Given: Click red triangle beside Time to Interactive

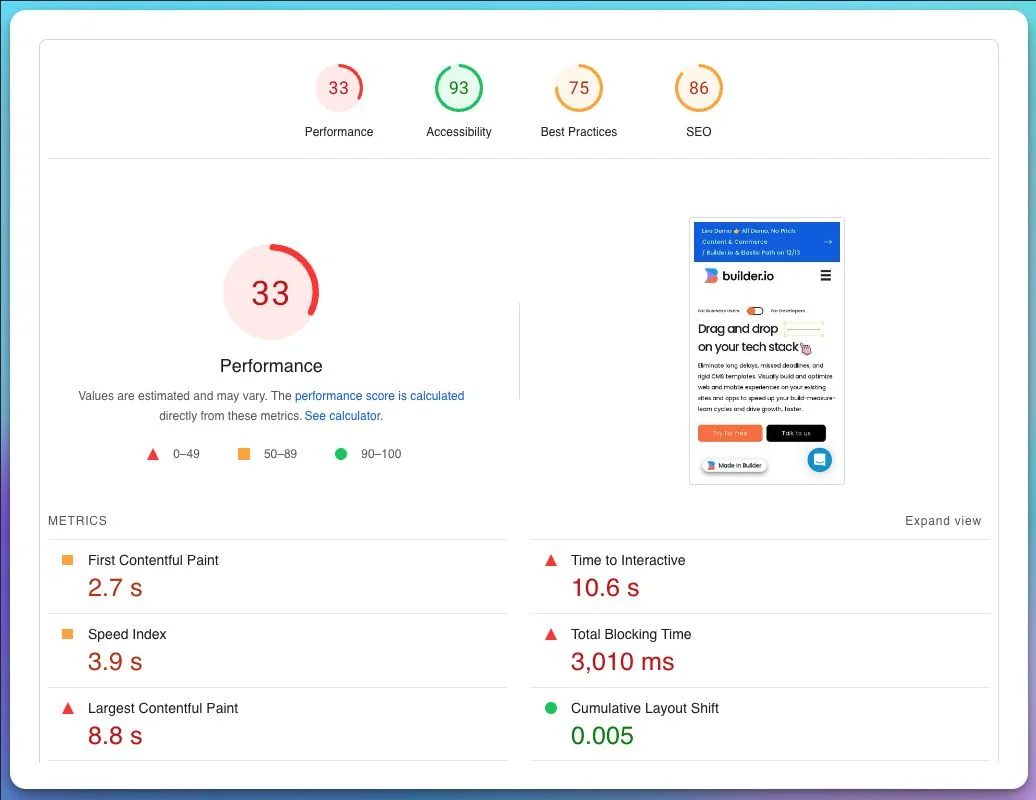Looking at the screenshot, I should pos(550,560).
